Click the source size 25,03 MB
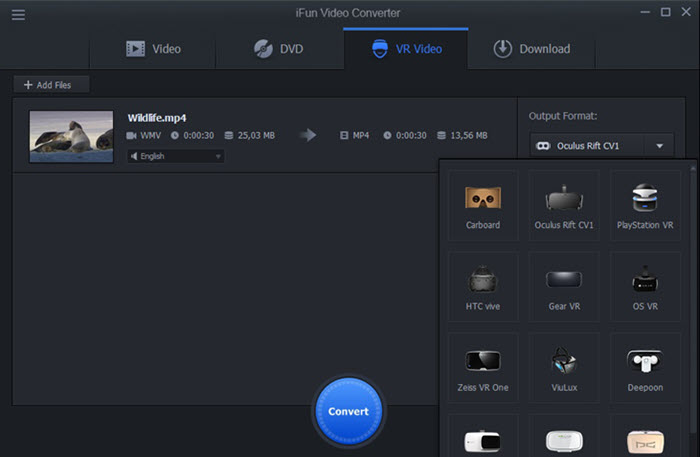The image size is (700, 457). point(256,135)
